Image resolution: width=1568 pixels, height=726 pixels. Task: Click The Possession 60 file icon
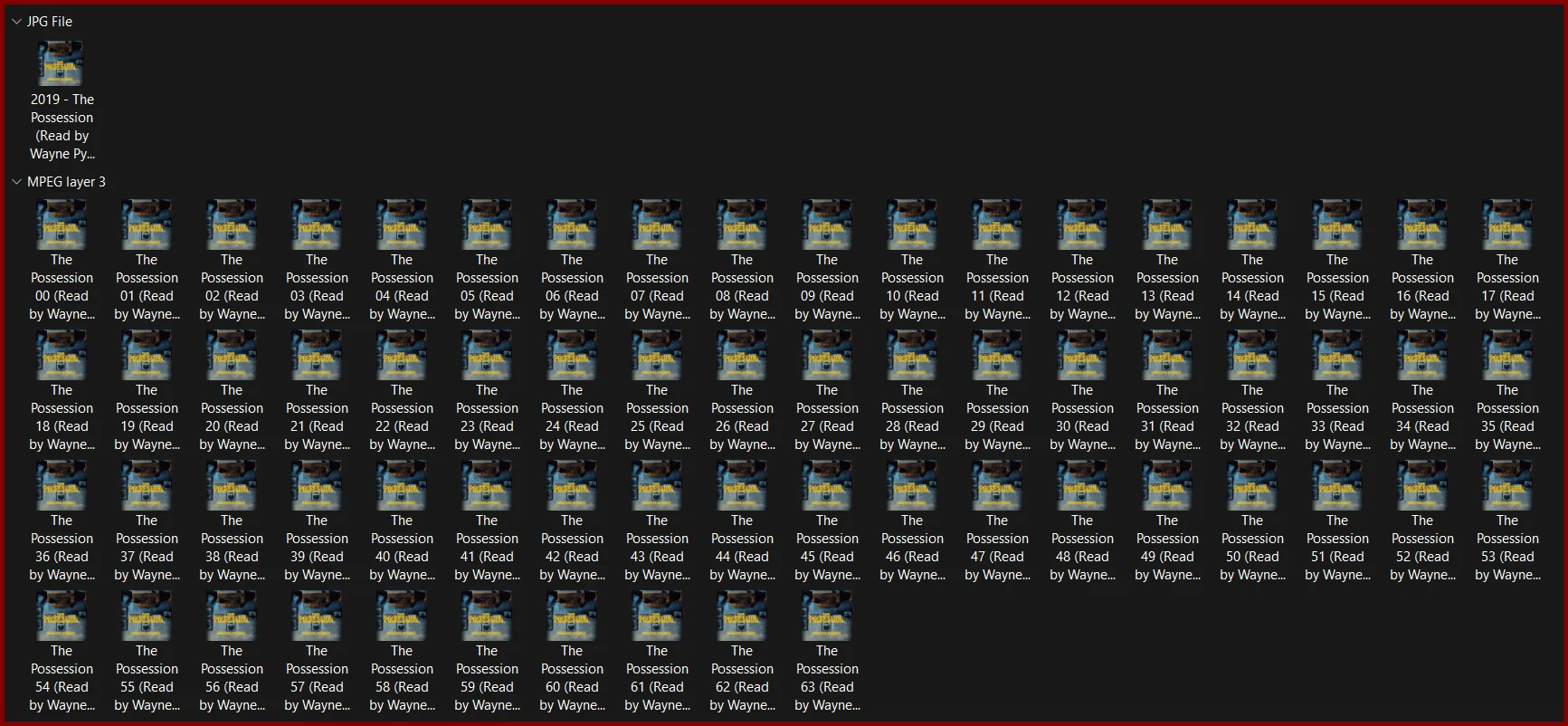pos(572,616)
